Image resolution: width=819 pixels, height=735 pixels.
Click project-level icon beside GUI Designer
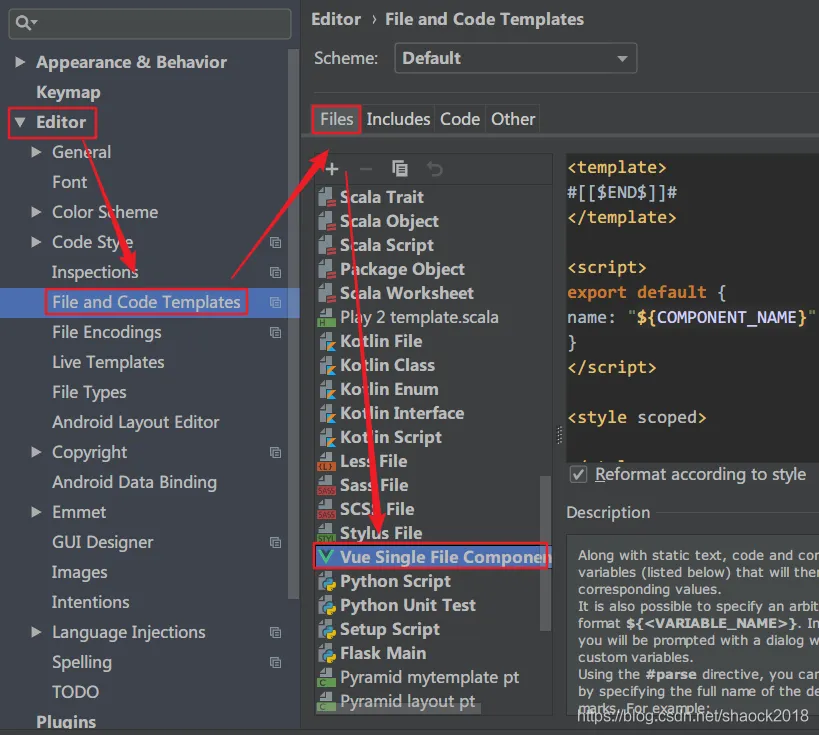pyautogui.click(x=275, y=543)
